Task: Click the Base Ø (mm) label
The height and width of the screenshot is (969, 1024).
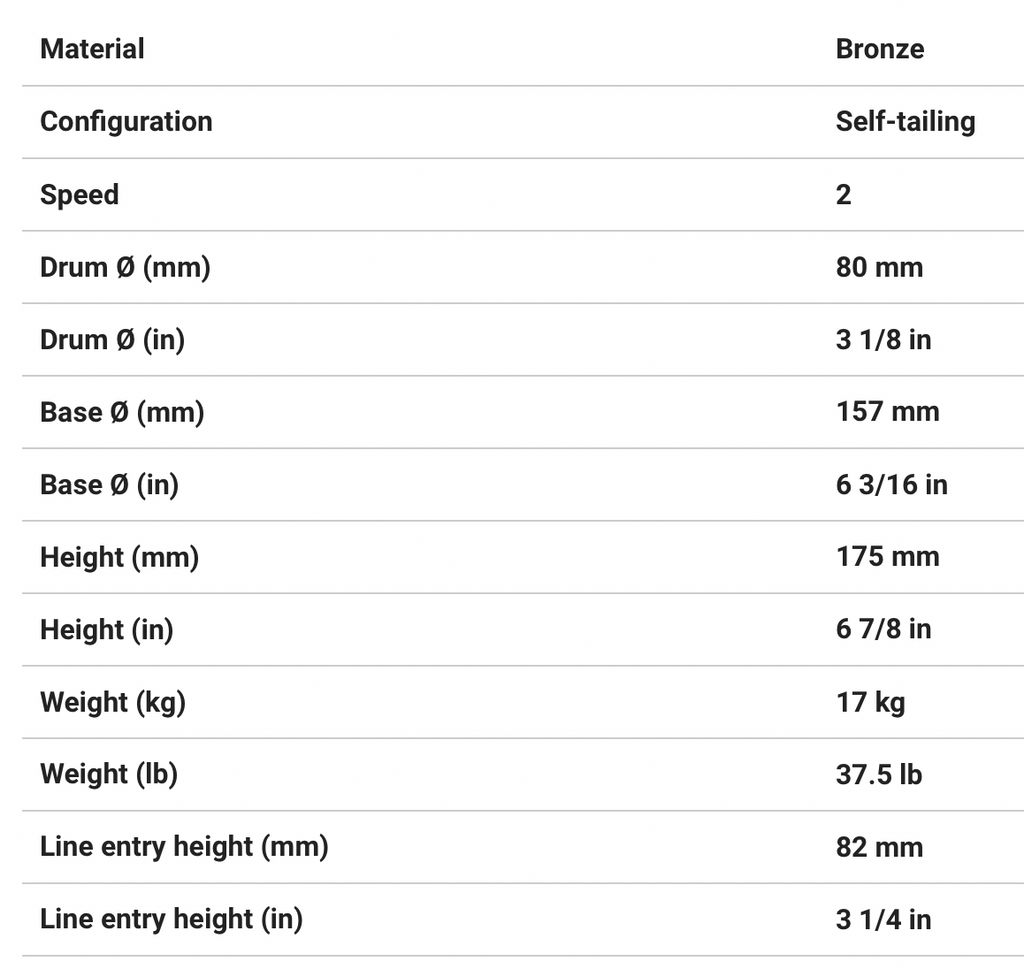Action: [x=122, y=412]
